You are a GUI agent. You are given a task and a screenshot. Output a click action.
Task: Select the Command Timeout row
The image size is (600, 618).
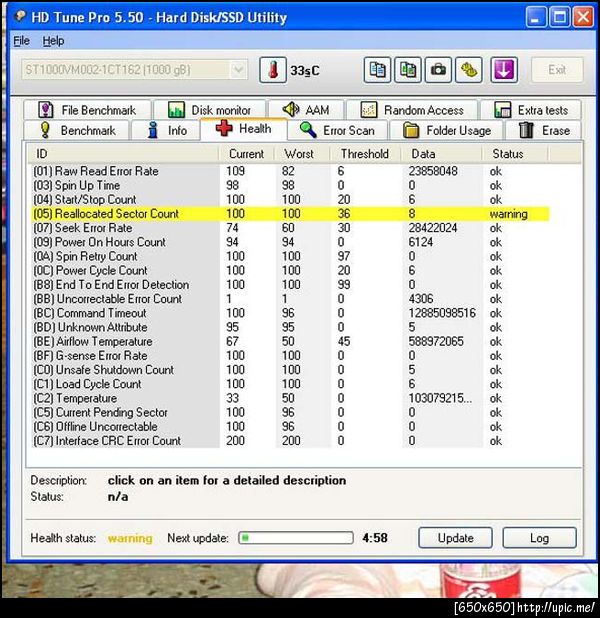[290, 313]
